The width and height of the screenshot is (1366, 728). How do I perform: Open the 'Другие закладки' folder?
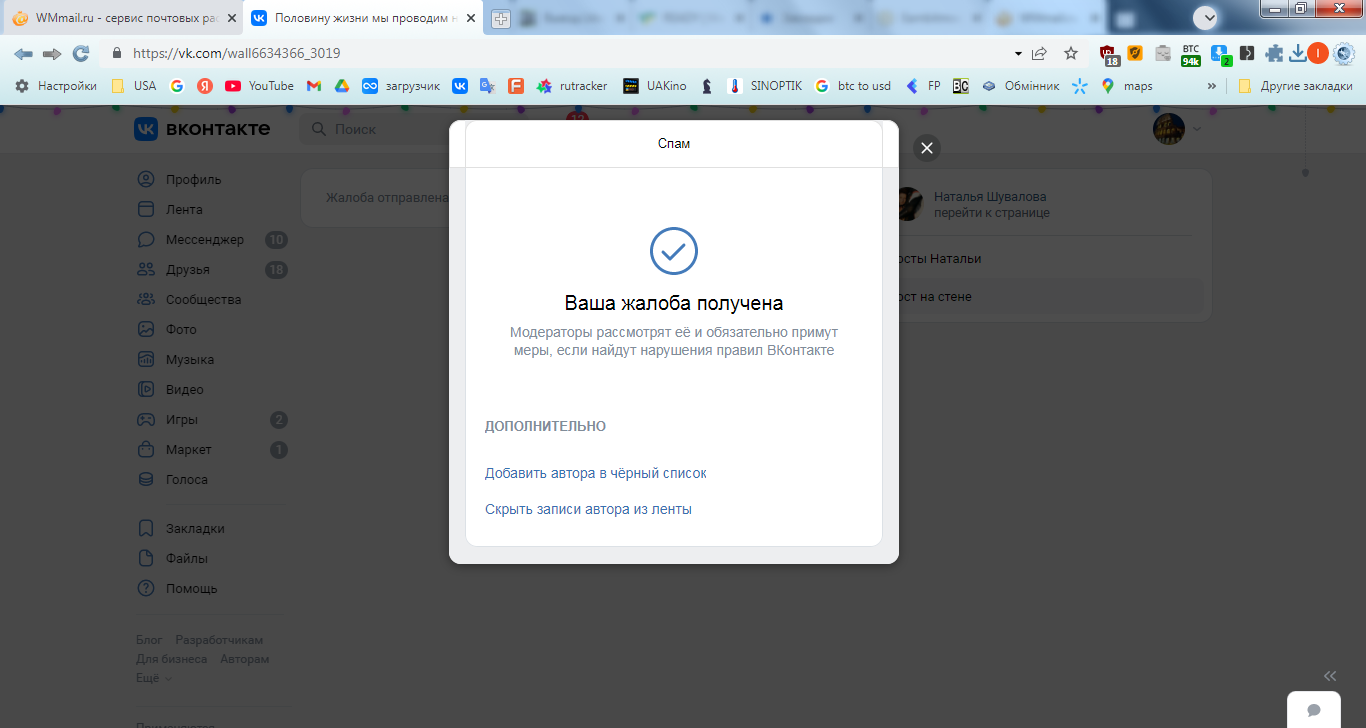1295,86
